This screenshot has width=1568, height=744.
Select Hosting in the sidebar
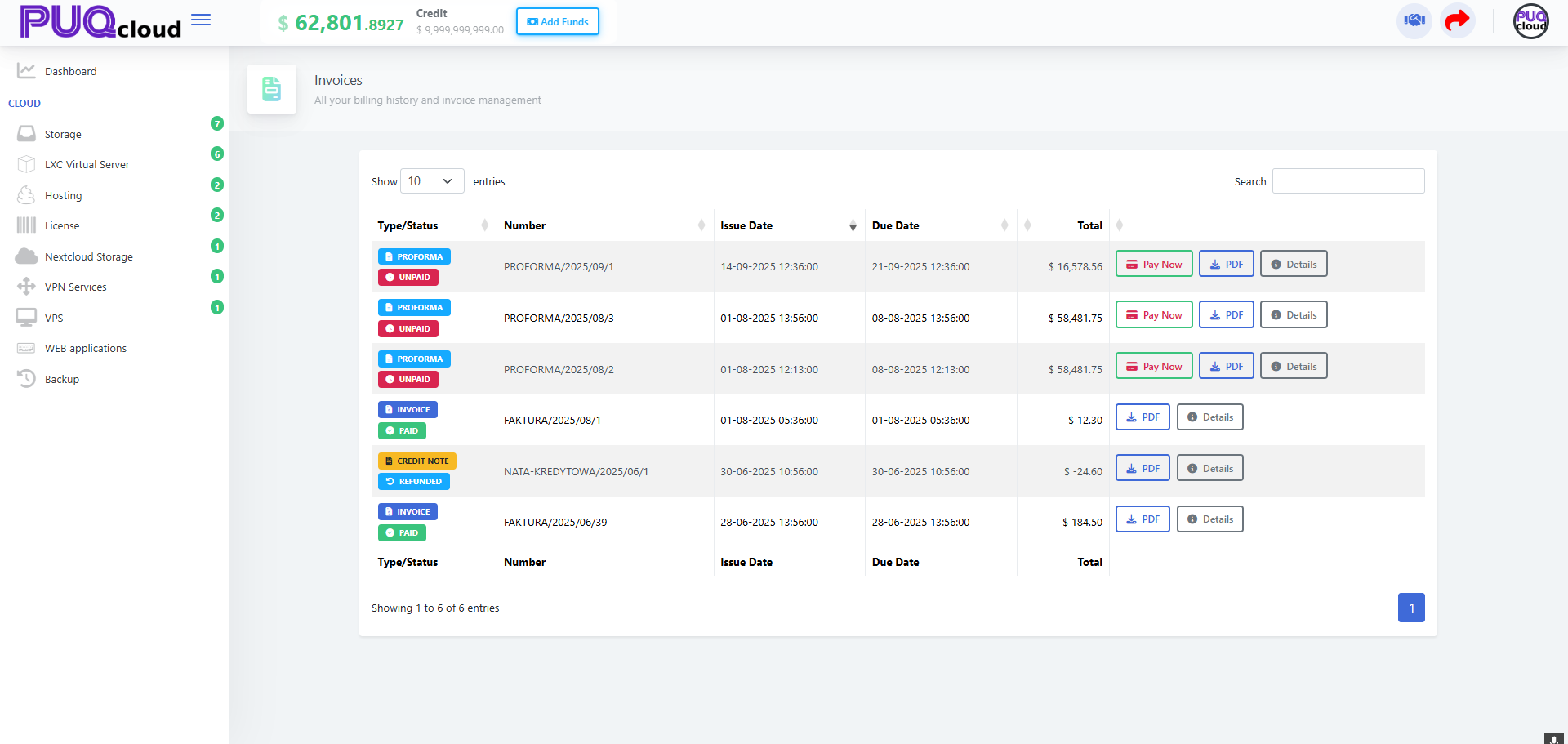click(63, 195)
